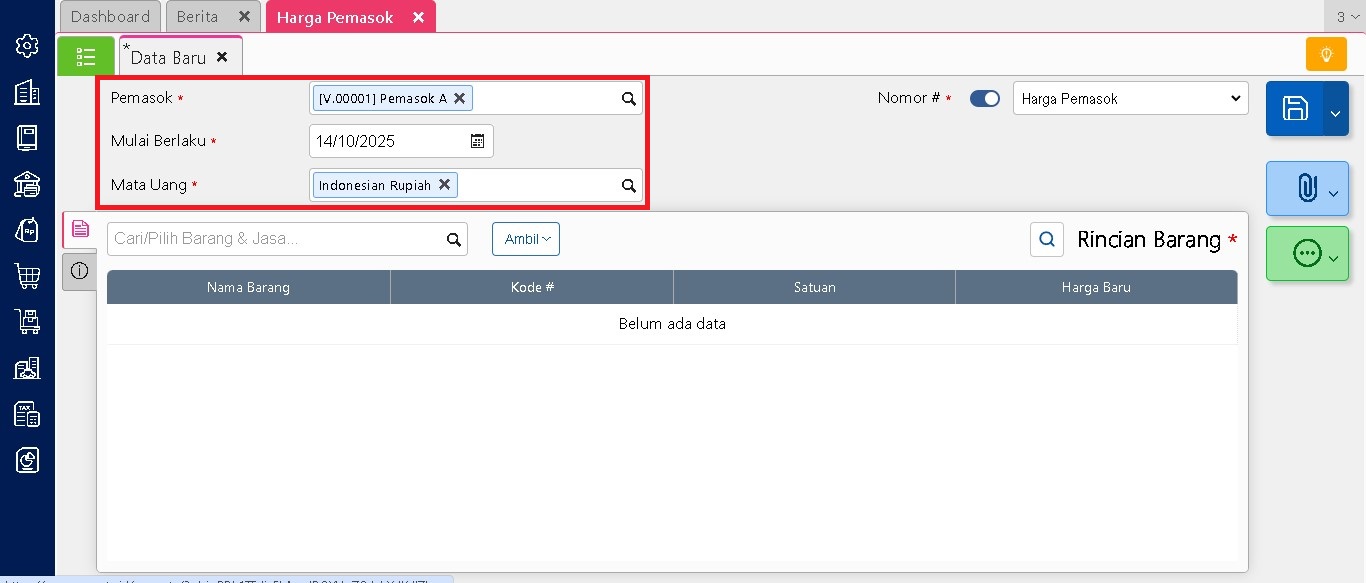
Task: Click the blue save disk button
Action: pyautogui.click(x=1295, y=109)
